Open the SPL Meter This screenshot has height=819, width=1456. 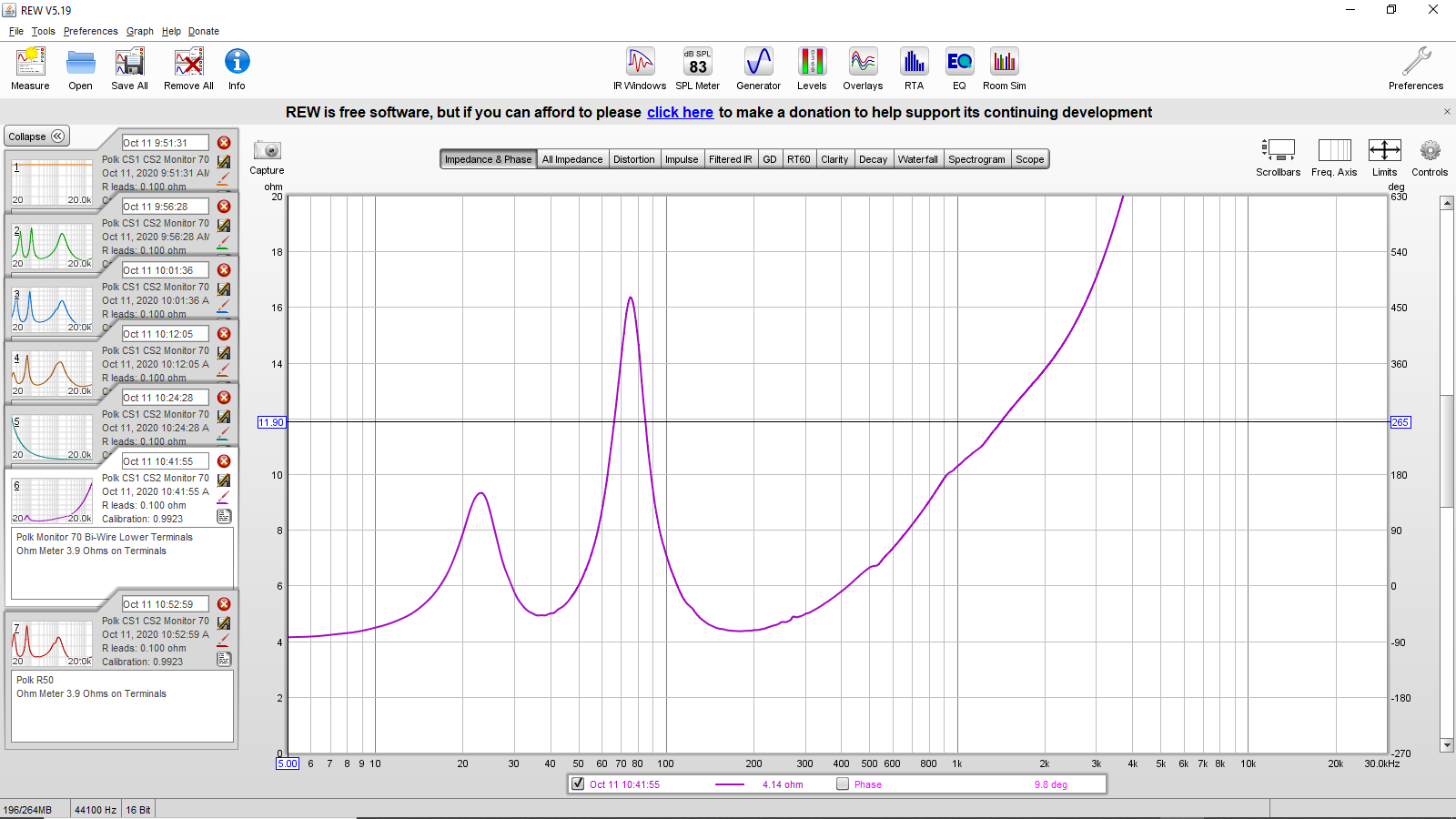click(698, 62)
